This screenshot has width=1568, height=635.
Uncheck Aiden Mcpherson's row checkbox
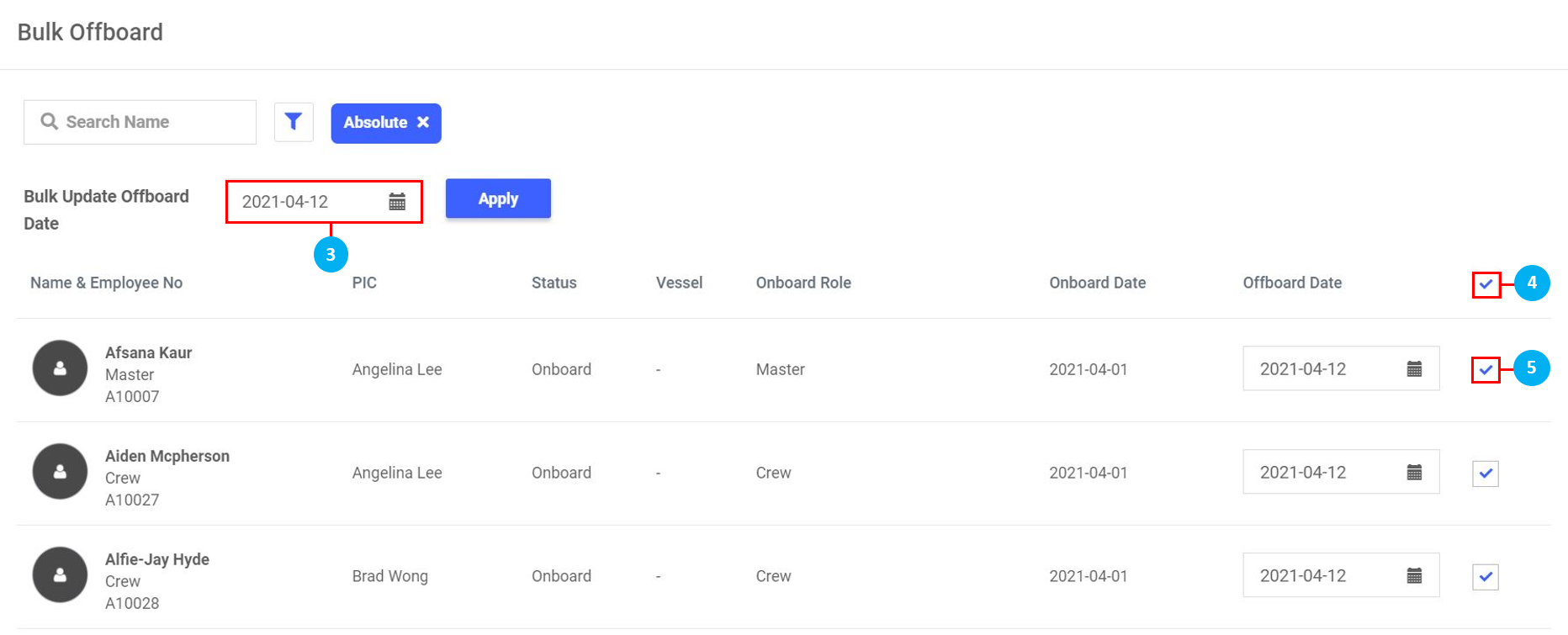[1486, 474]
